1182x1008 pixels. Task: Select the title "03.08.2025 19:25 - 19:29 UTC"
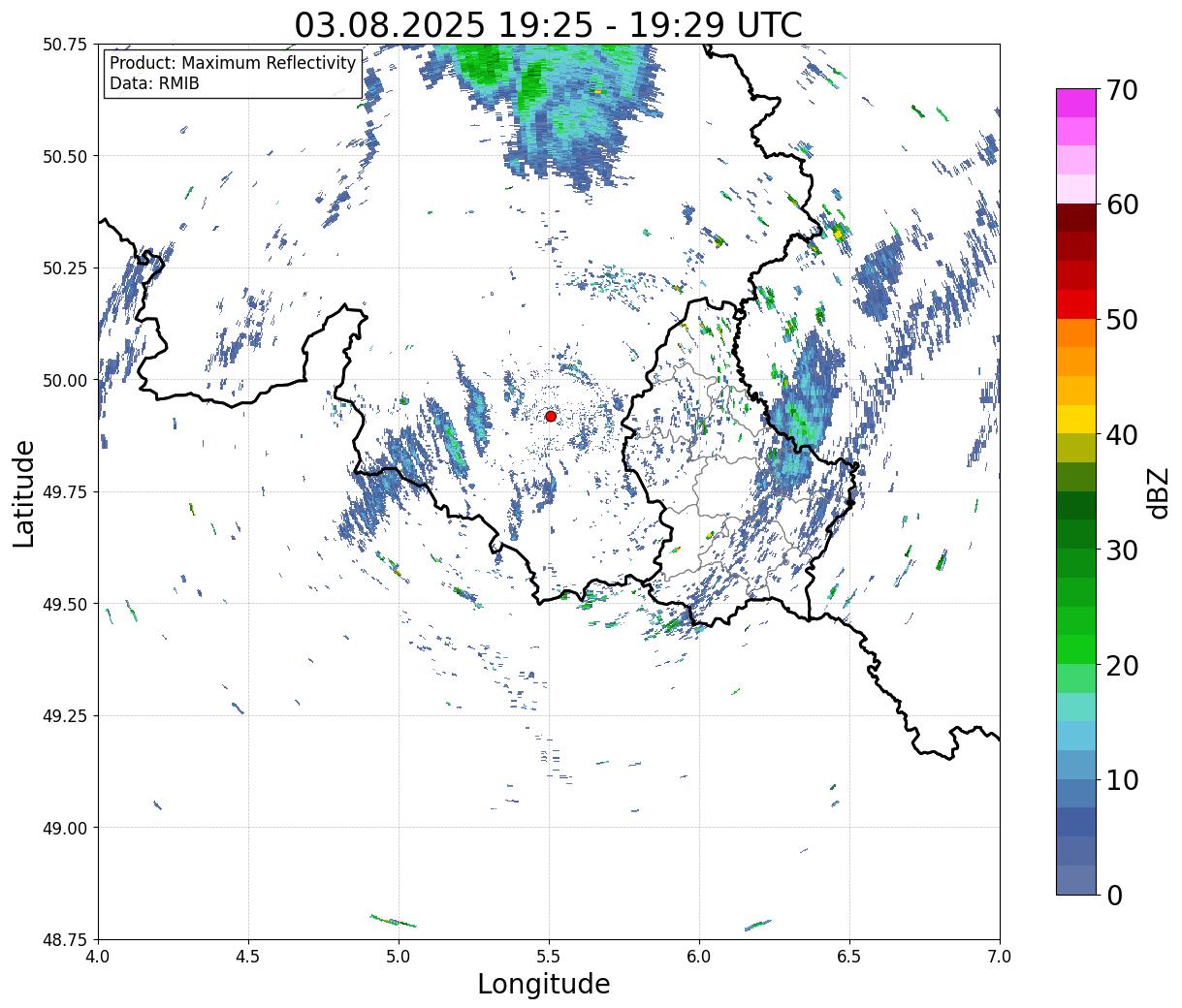click(548, 25)
